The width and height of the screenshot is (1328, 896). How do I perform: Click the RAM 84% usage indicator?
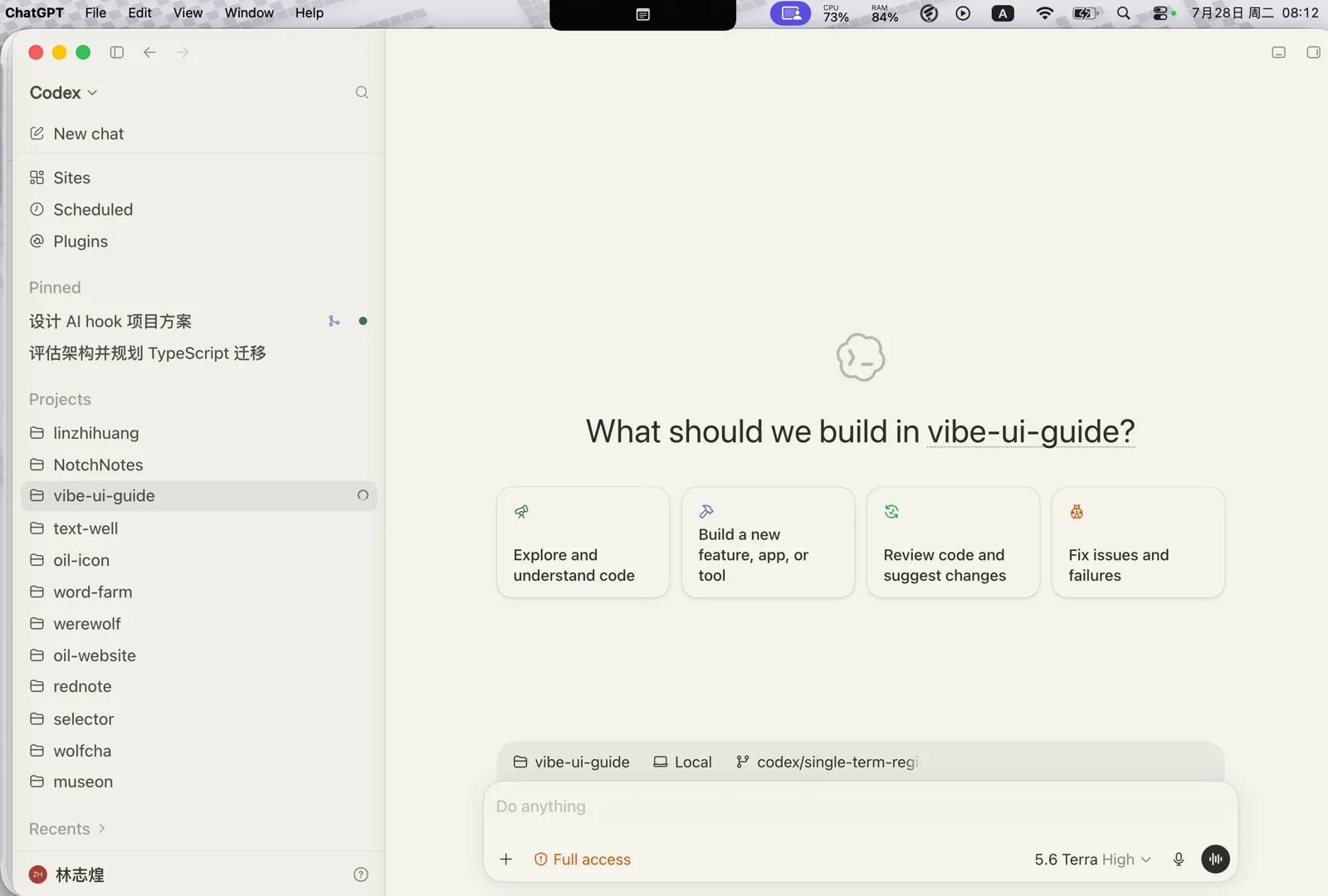[x=885, y=13]
